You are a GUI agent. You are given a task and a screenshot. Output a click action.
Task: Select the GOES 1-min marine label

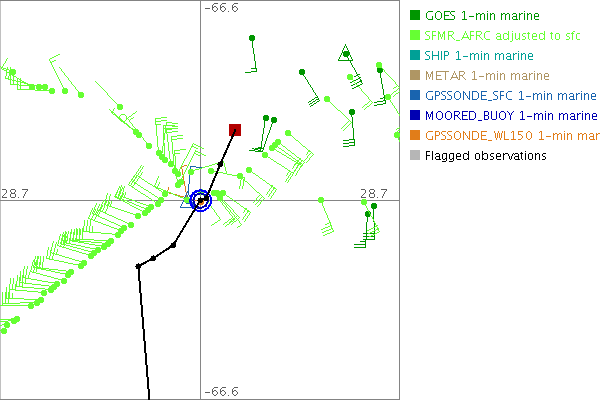(x=482, y=16)
